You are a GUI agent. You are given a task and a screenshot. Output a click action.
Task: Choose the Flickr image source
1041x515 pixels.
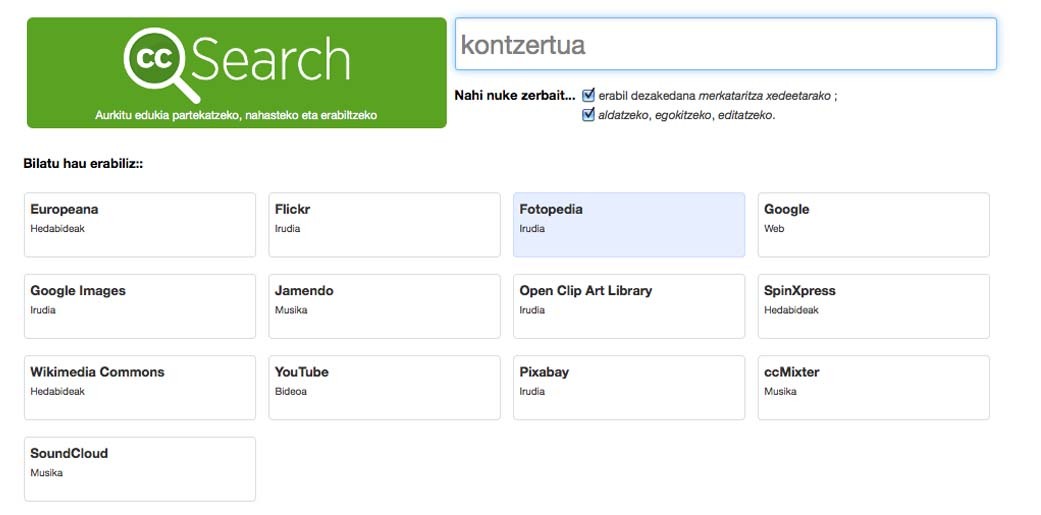(x=384, y=225)
